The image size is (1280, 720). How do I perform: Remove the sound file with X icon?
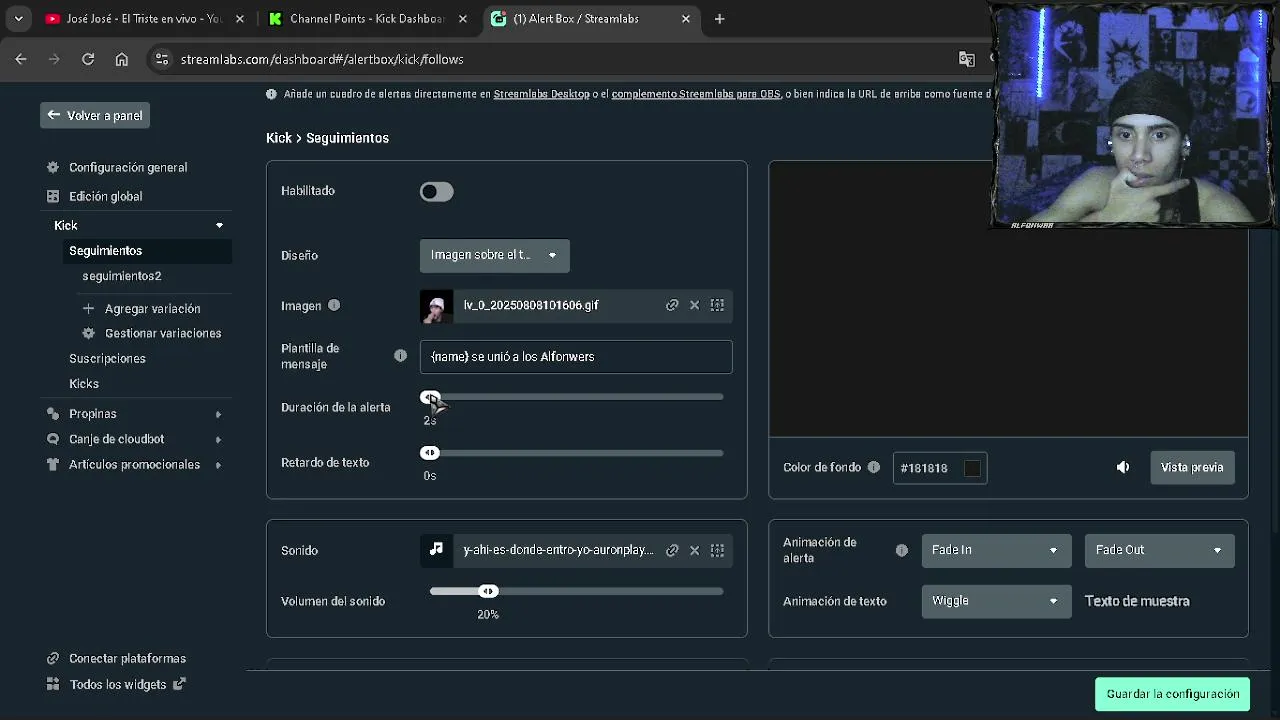[x=694, y=550]
